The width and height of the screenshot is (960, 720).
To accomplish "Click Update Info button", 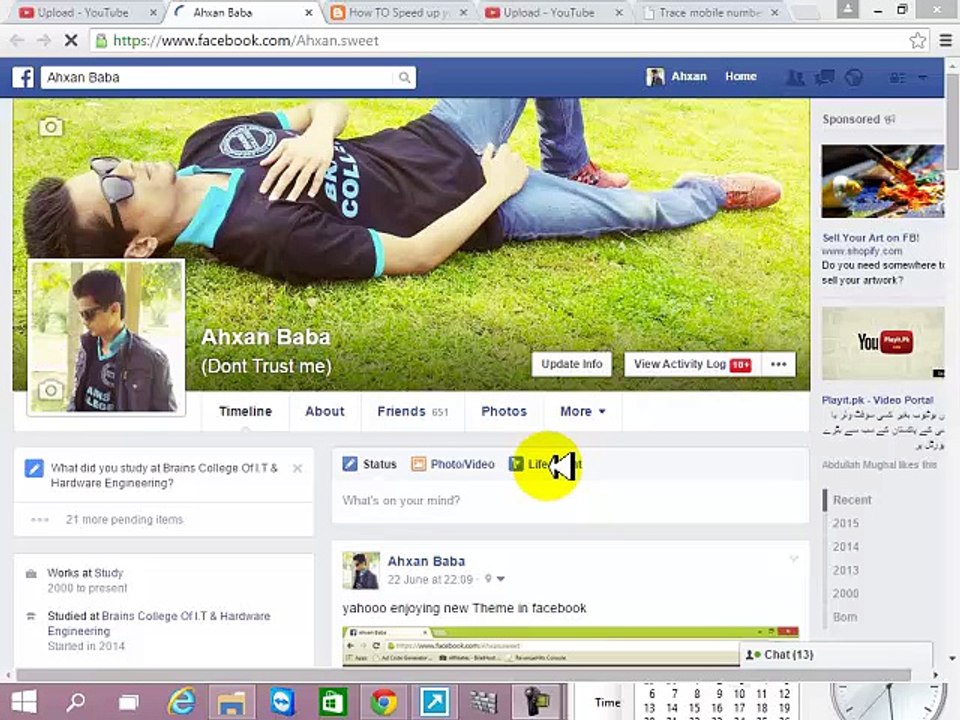I will [572, 364].
